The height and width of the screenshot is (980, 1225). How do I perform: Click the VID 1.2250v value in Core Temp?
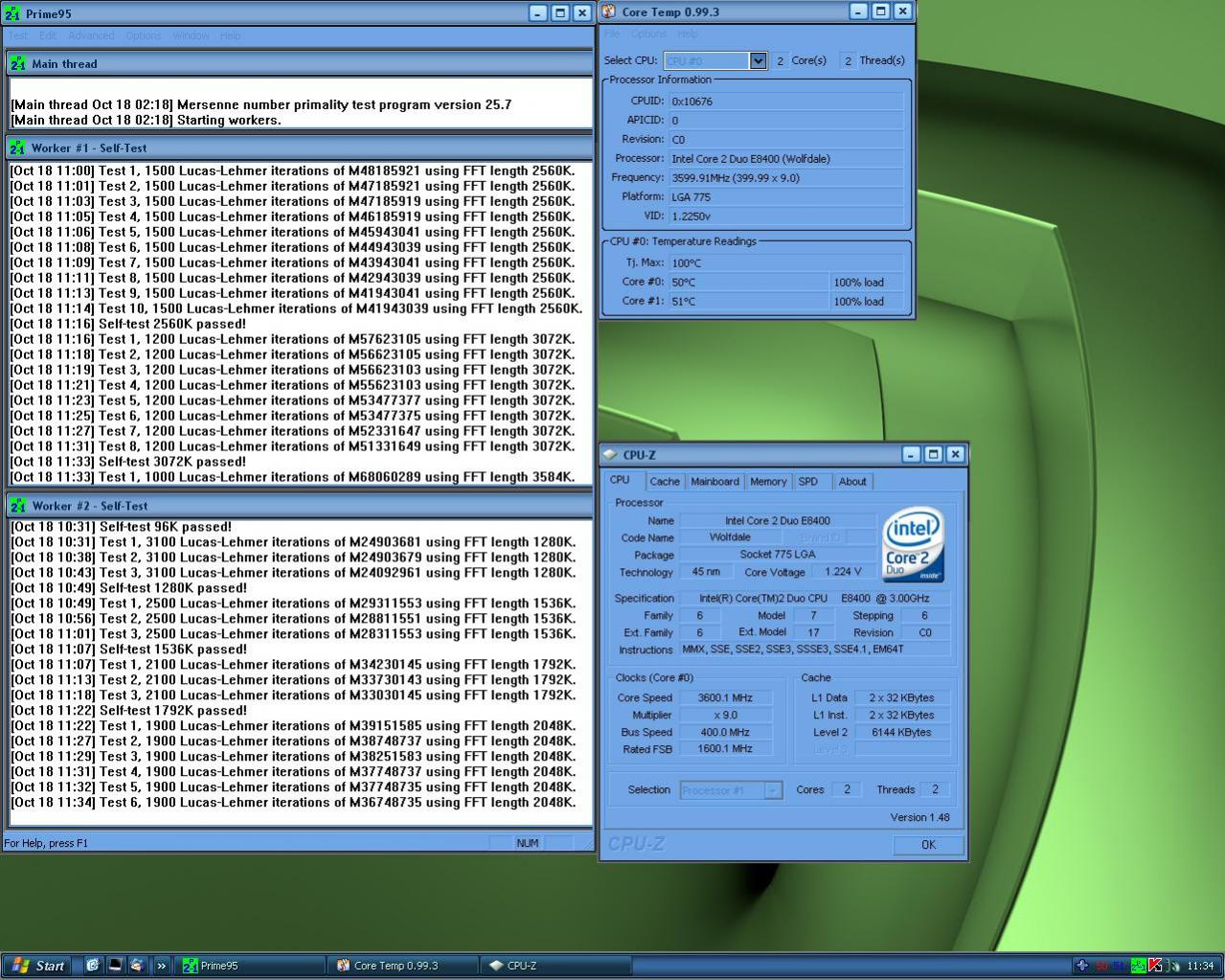(785, 217)
